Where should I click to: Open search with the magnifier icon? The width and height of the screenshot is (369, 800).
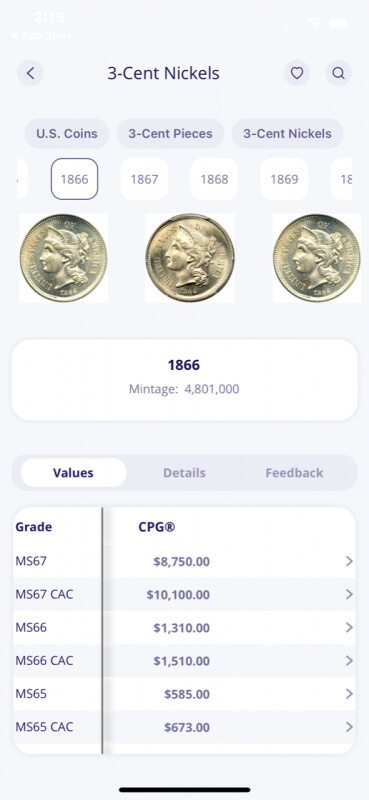[x=338, y=73]
